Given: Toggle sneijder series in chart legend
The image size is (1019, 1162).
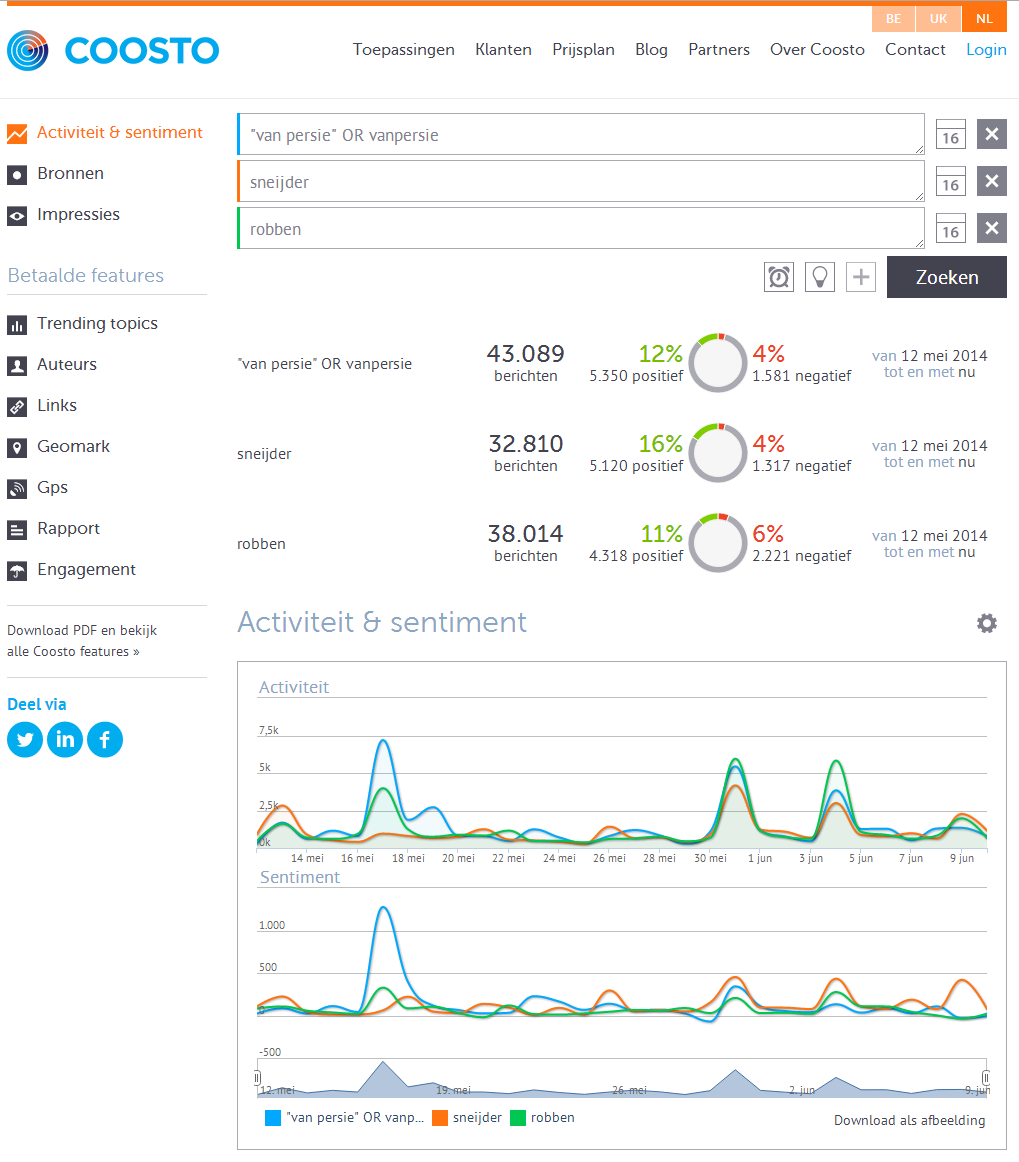Looking at the screenshot, I should 467,1118.
